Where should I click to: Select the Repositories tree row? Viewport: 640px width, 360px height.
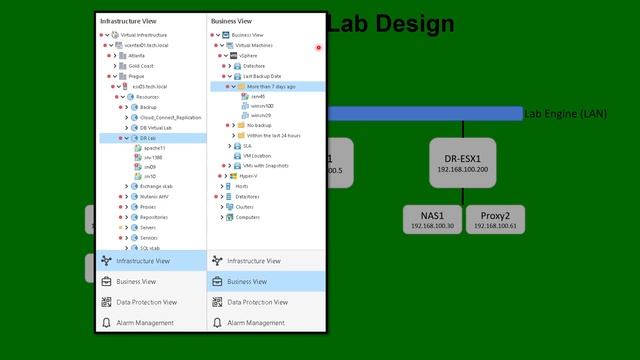[153, 217]
